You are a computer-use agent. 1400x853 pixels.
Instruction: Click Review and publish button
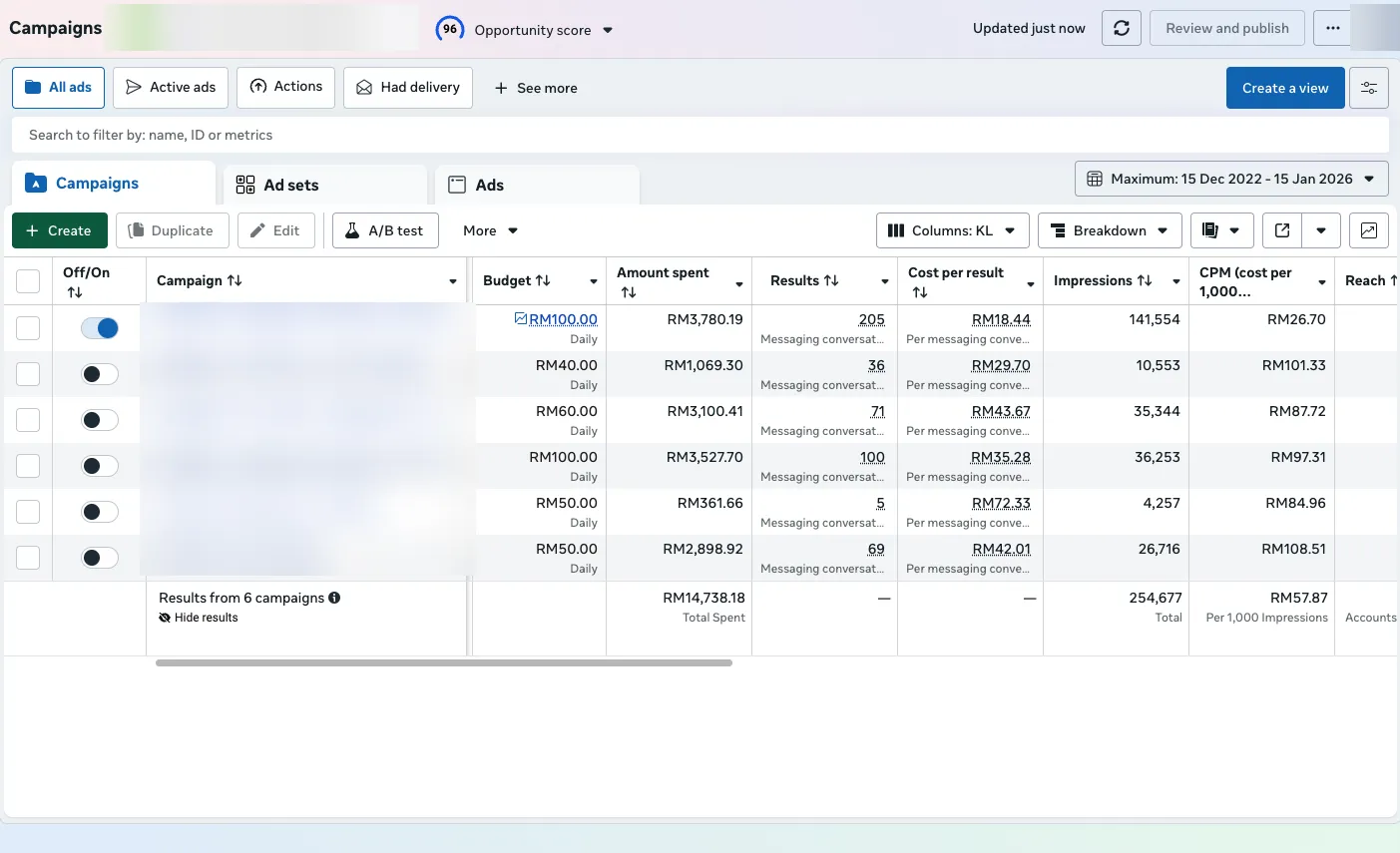point(1227,28)
